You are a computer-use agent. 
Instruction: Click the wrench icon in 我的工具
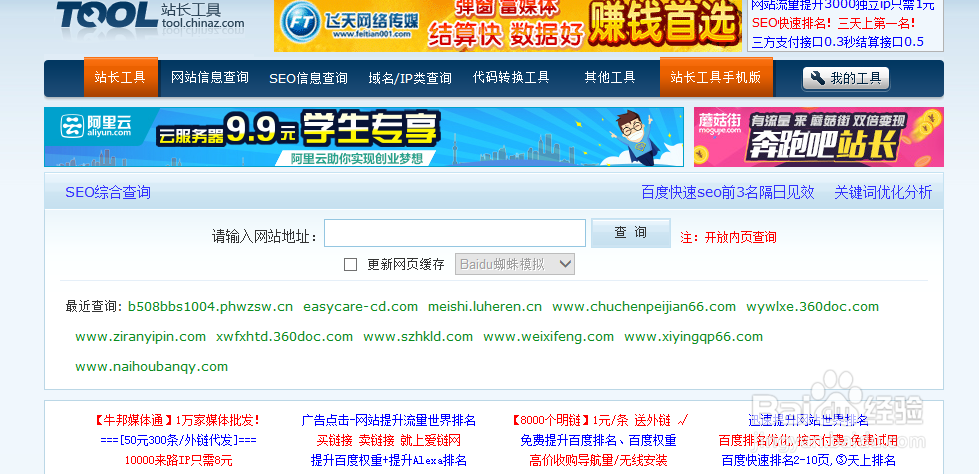[x=817, y=79]
